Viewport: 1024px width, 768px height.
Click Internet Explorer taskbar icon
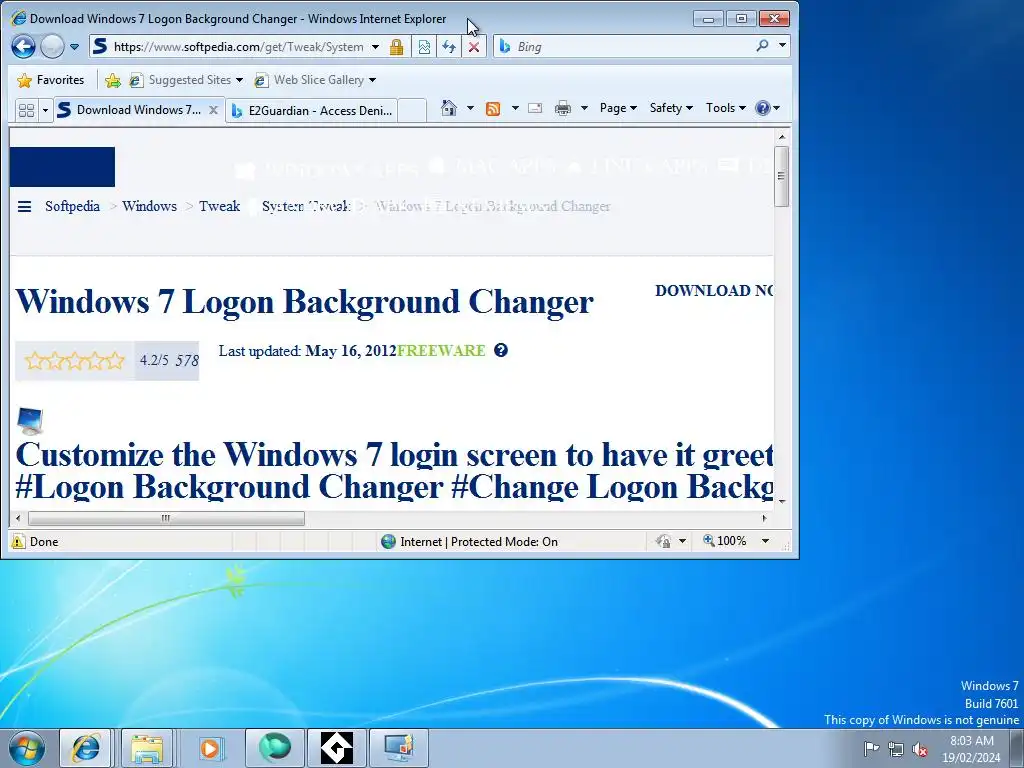pos(85,748)
